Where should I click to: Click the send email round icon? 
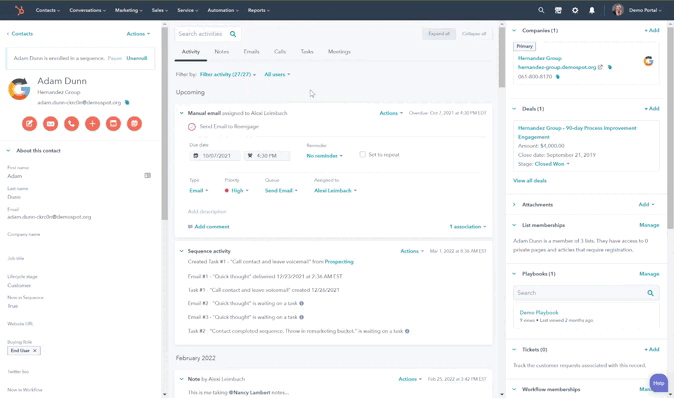click(50, 124)
